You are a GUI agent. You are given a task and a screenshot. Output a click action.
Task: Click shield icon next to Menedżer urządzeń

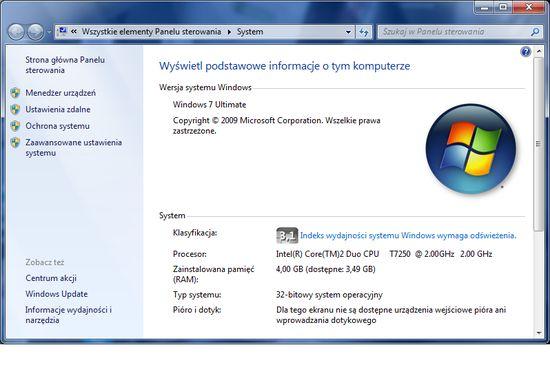point(15,93)
